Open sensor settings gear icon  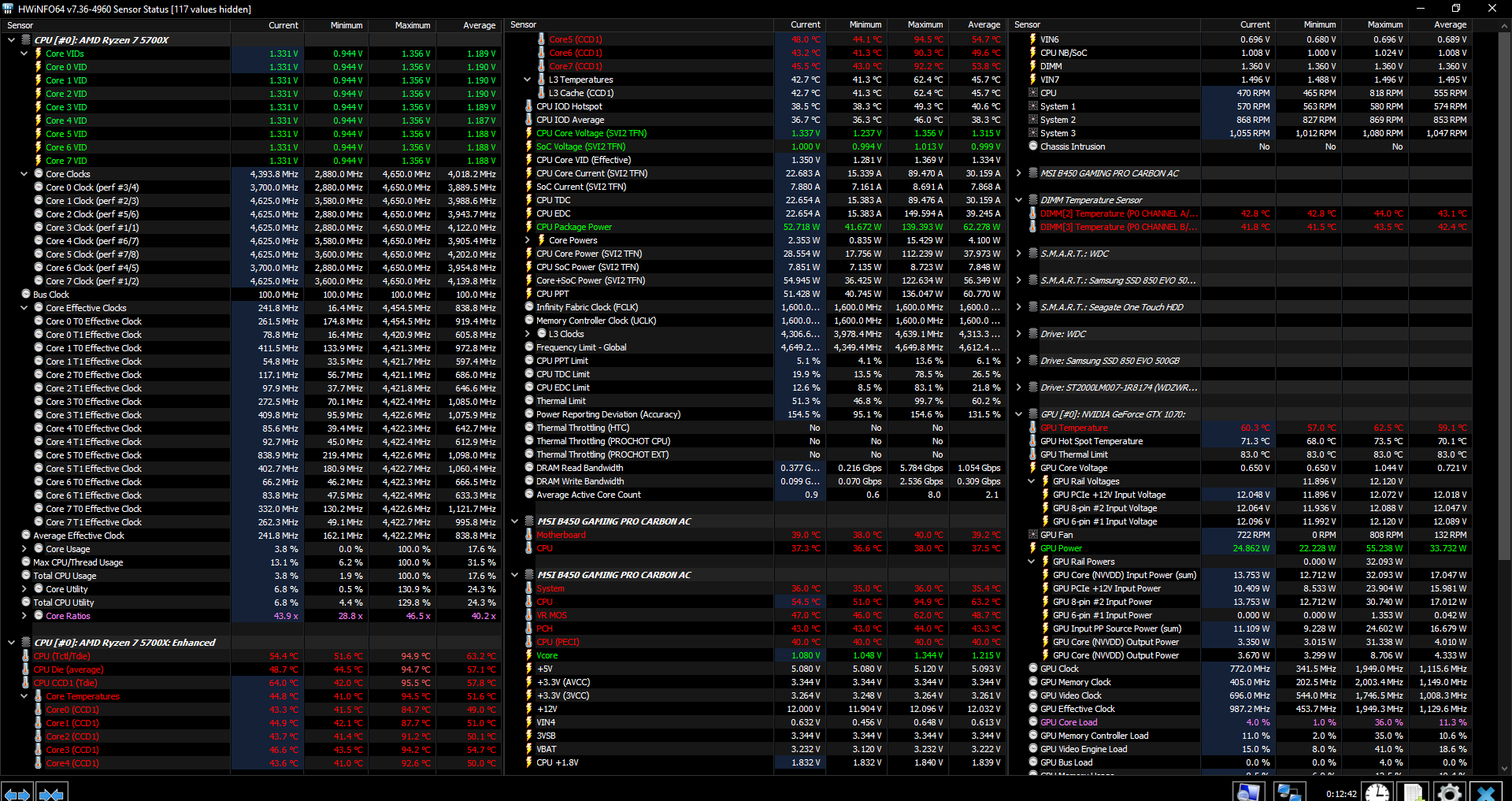pos(1450,792)
